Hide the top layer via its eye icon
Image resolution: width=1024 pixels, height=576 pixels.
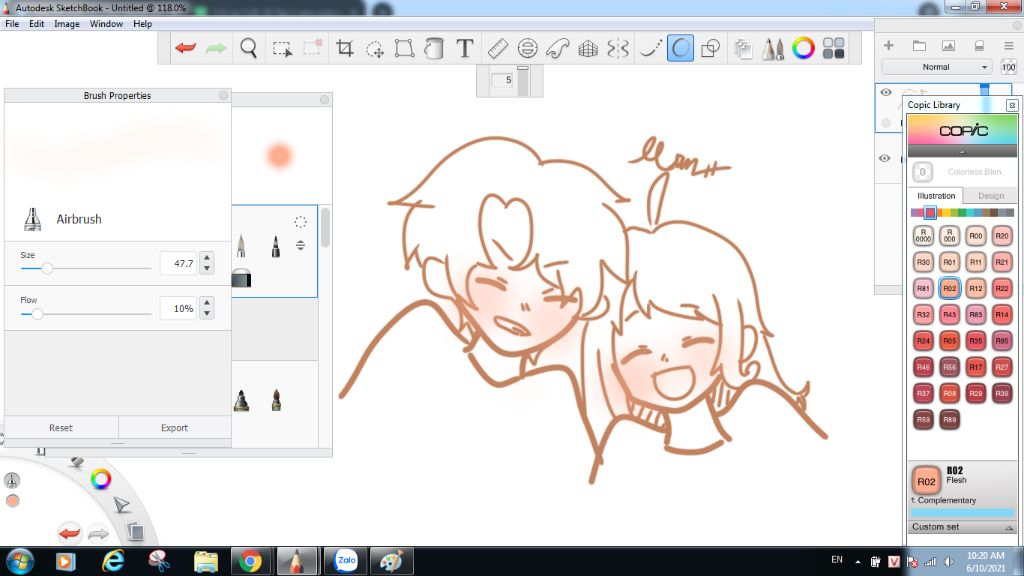(886, 92)
